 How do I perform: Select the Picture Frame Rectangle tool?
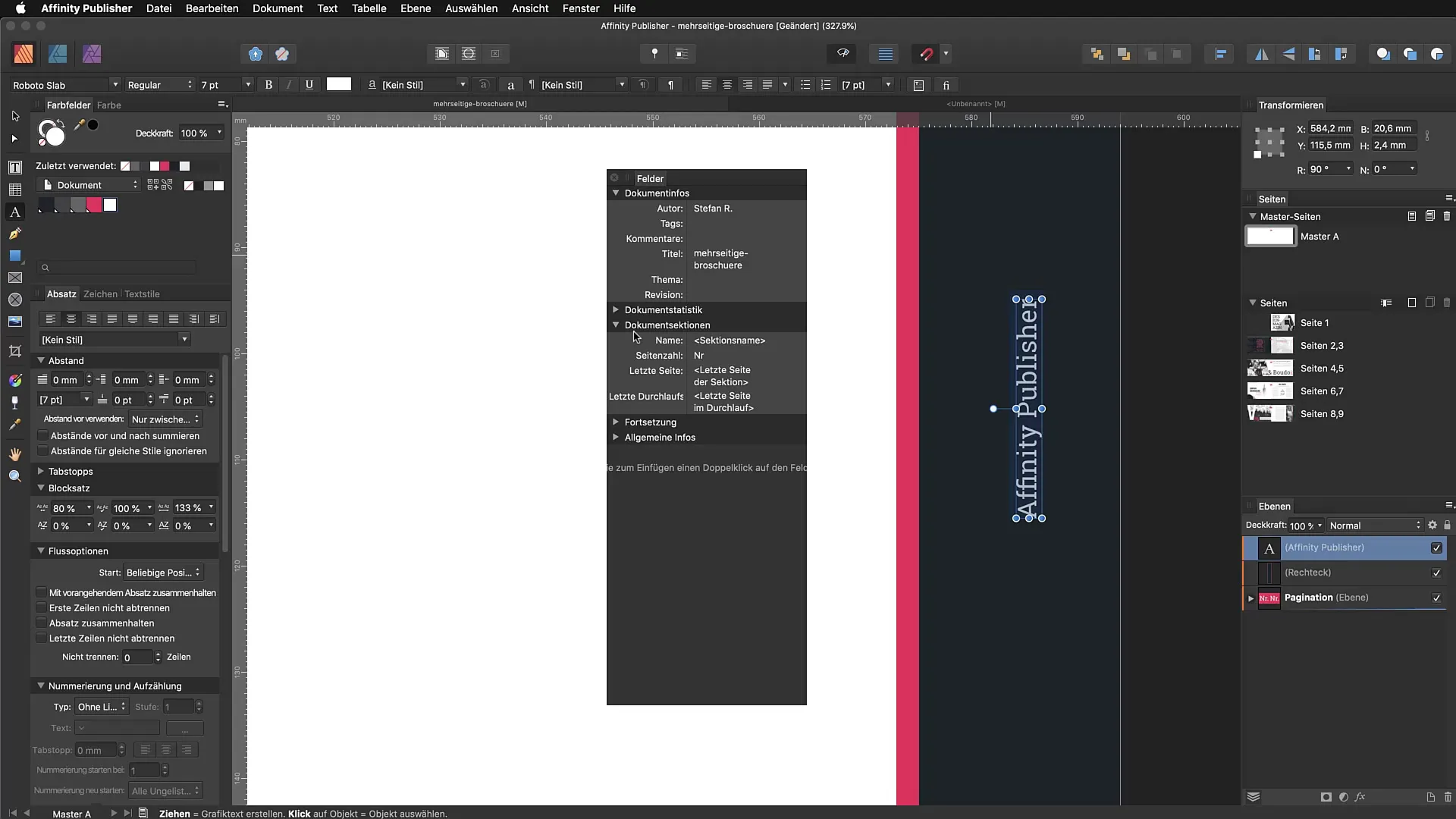coord(15,278)
